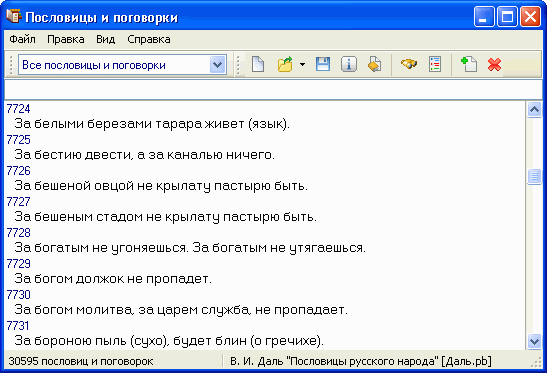Click status text '30595 пословиц и поговорок'
547x373 pixels.
click(81, 361)
